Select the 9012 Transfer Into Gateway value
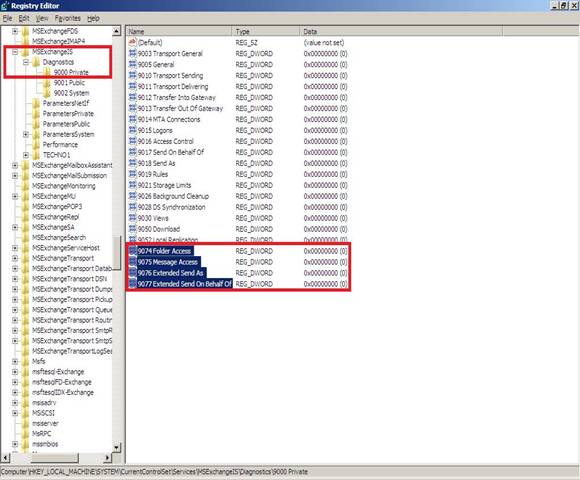This screenshot has height=480, width=580. pyautogui.click(x=176, y=97)
